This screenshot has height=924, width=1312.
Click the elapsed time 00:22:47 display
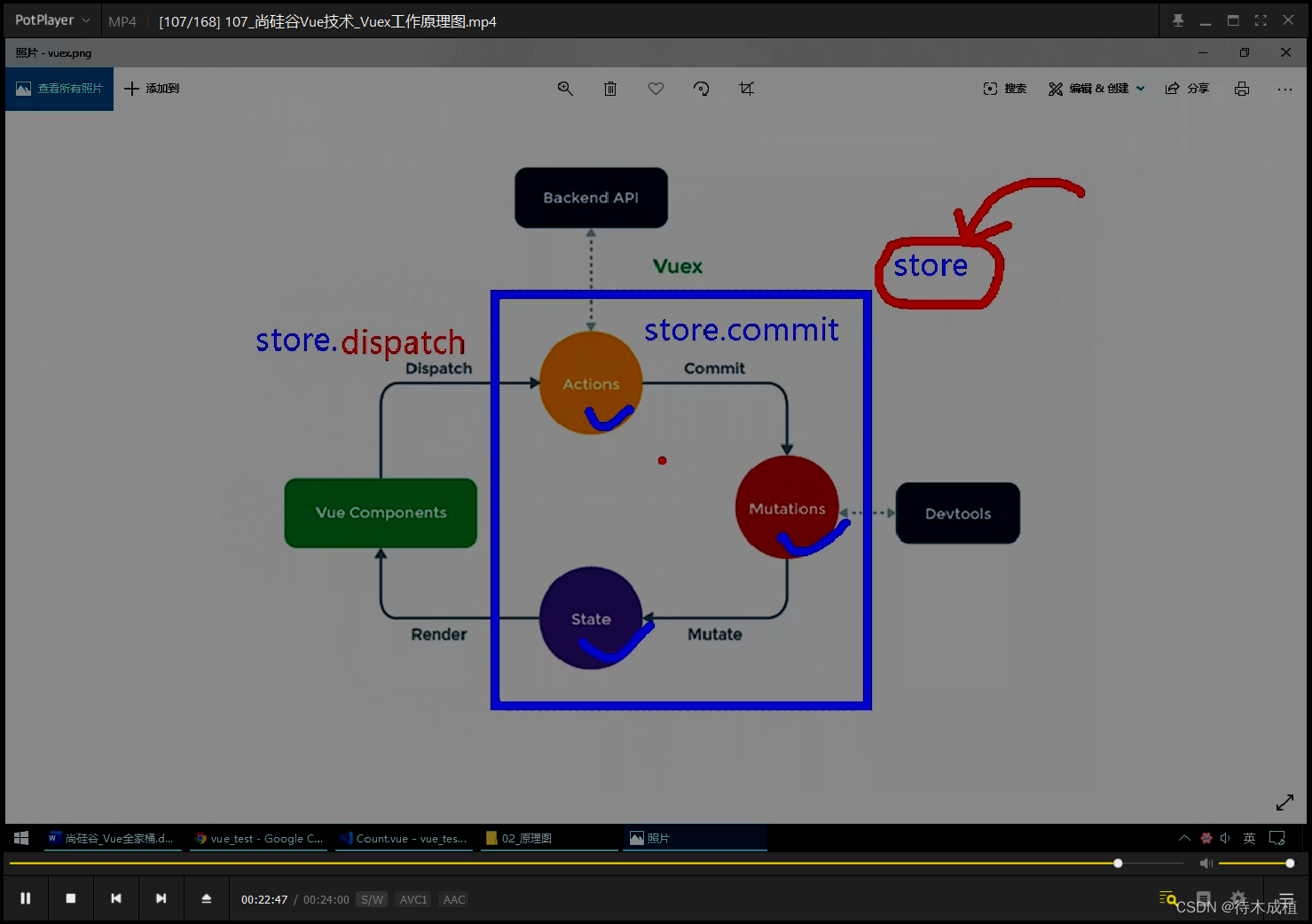[264, 899]
